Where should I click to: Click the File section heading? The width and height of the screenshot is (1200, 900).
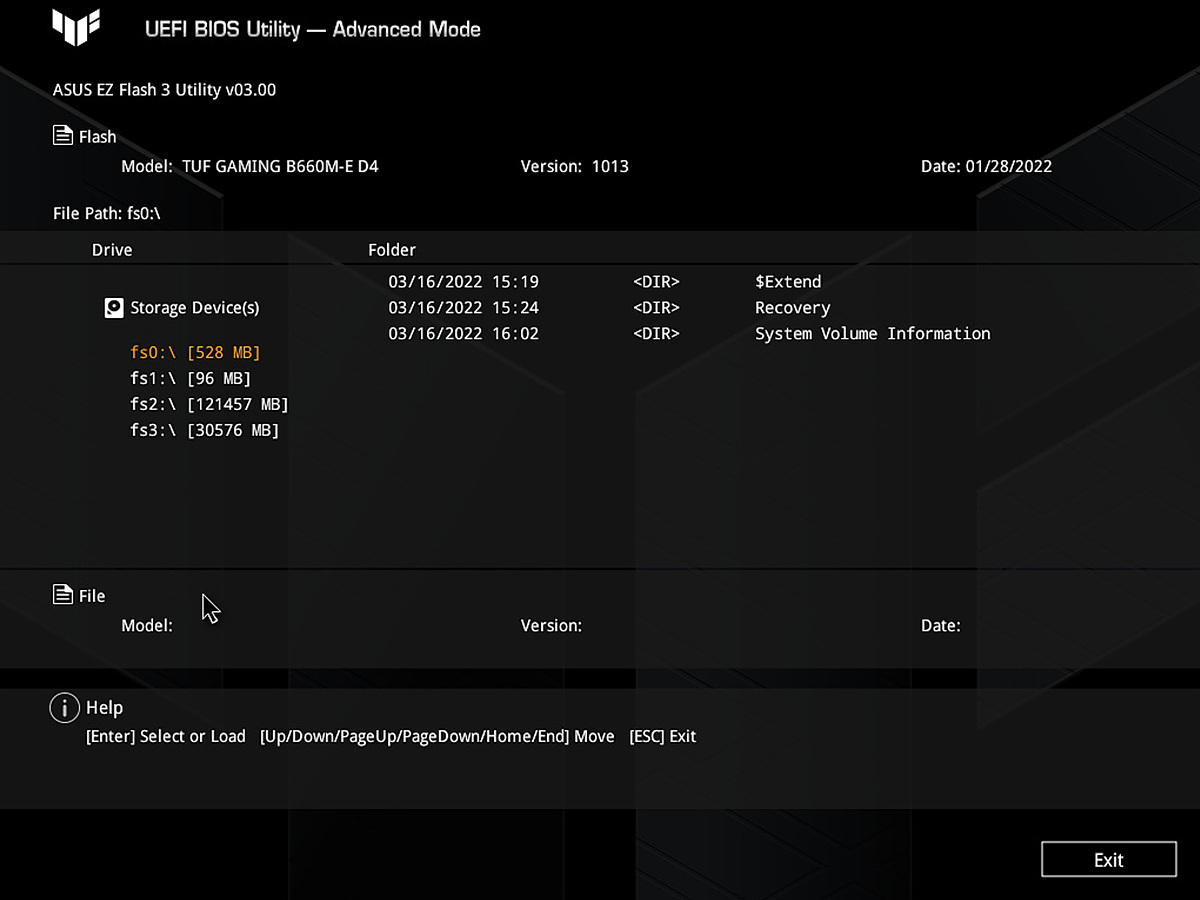pos(92,596)
